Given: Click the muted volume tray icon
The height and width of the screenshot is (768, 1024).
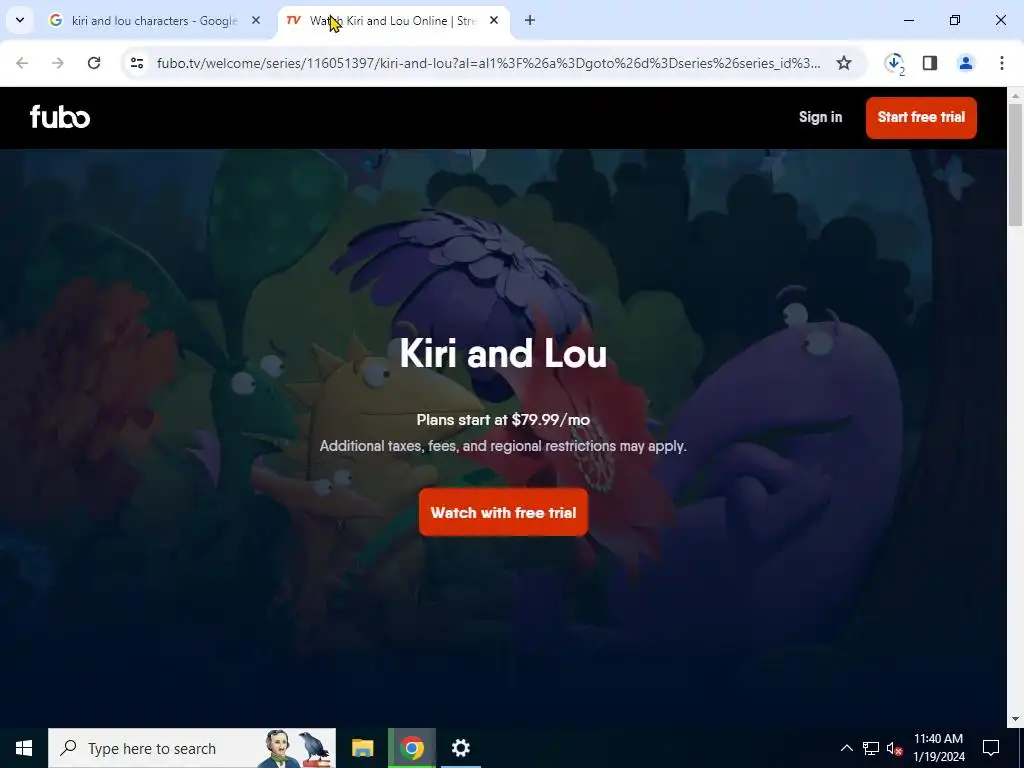Looking at the screenshot, I should pyautogui.click(x=894, y=748).
